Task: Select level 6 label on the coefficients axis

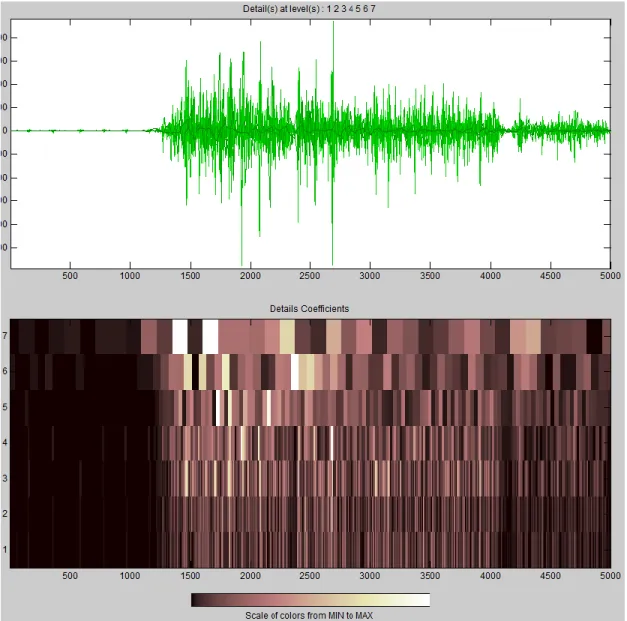Action: [x=5, y=371]
